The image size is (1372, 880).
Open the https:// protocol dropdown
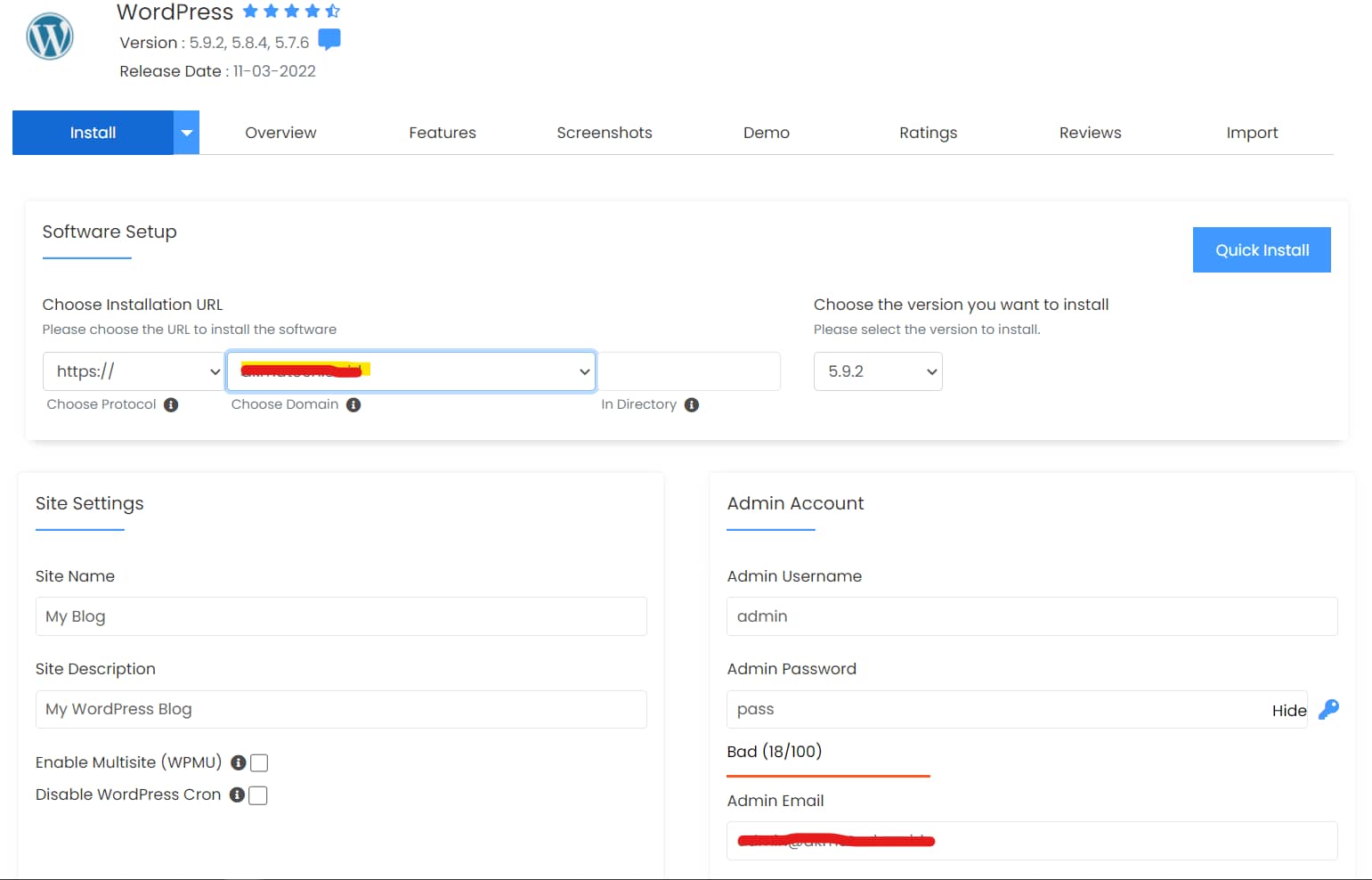134,371
